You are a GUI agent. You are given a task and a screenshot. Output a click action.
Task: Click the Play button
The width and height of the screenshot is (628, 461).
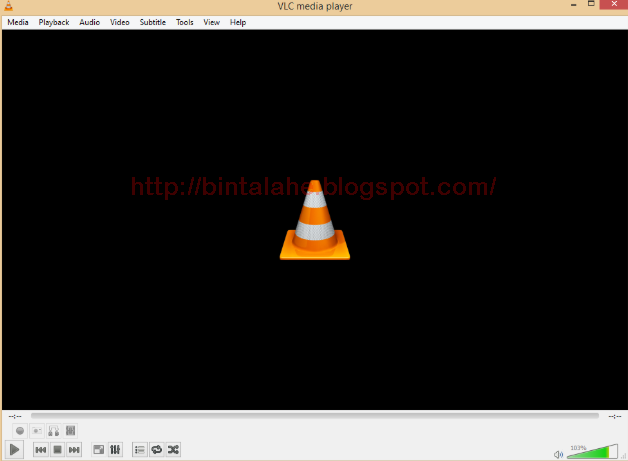pos(14,449)
